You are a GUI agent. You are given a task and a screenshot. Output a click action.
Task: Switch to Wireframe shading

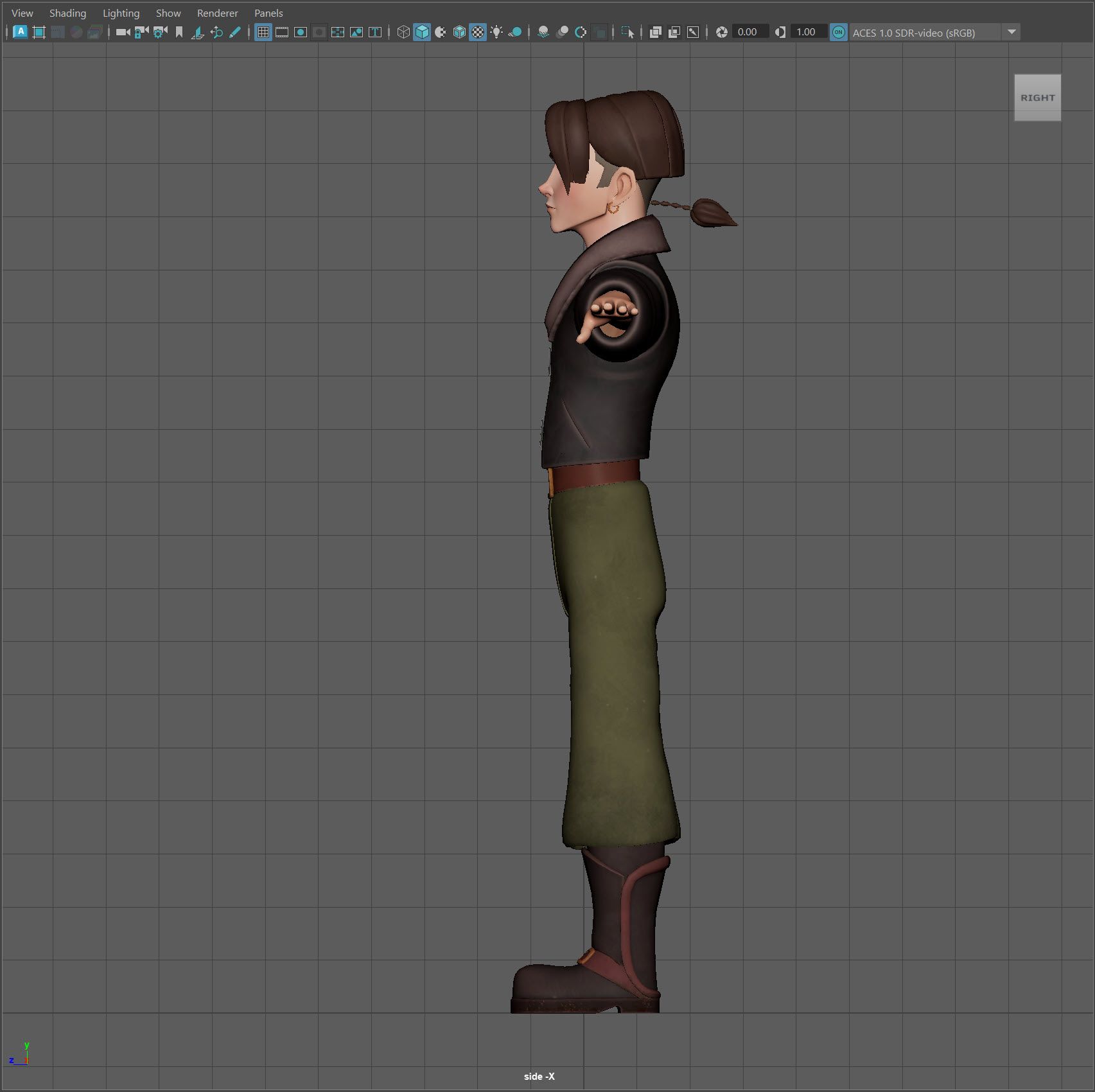(x=403, y=32)
